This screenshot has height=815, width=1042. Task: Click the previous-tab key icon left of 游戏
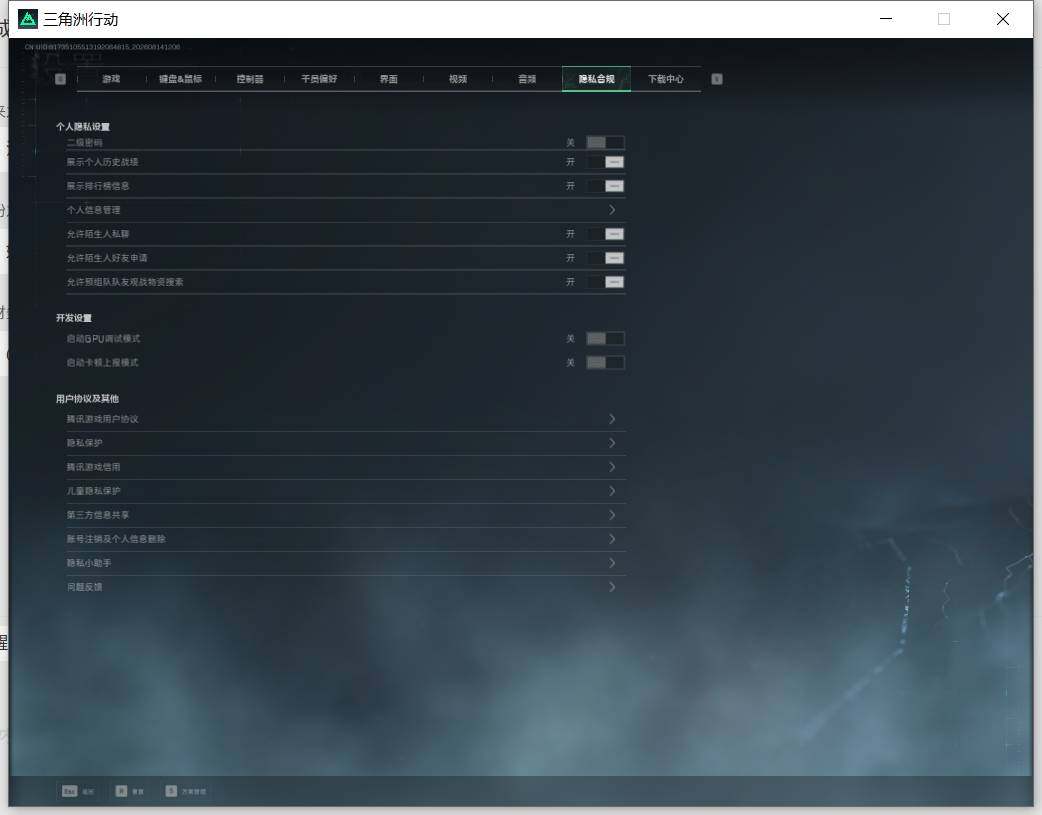point(60,79)
